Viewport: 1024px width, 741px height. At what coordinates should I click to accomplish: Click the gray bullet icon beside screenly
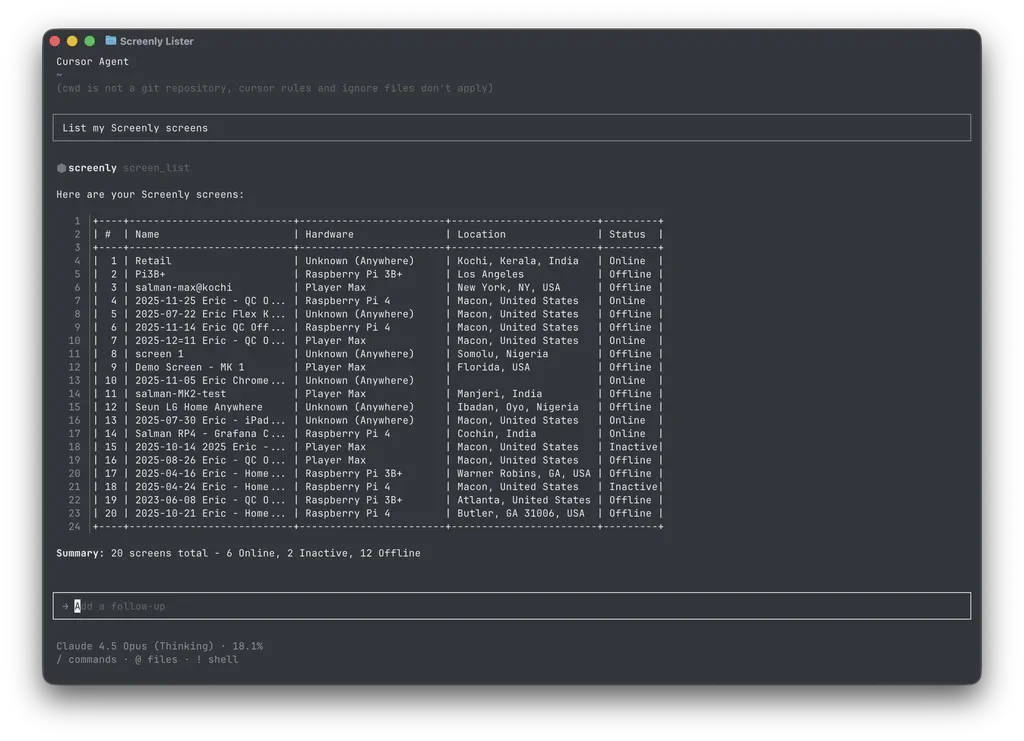[61, 168]
